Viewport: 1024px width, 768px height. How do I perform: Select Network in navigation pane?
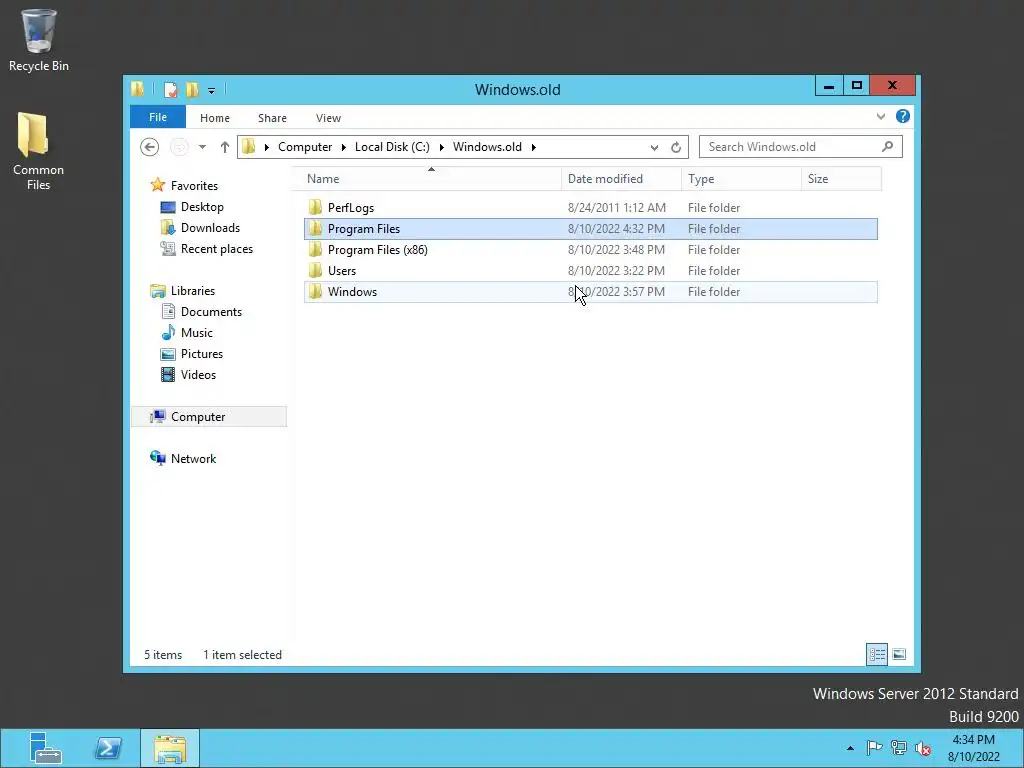193,458
